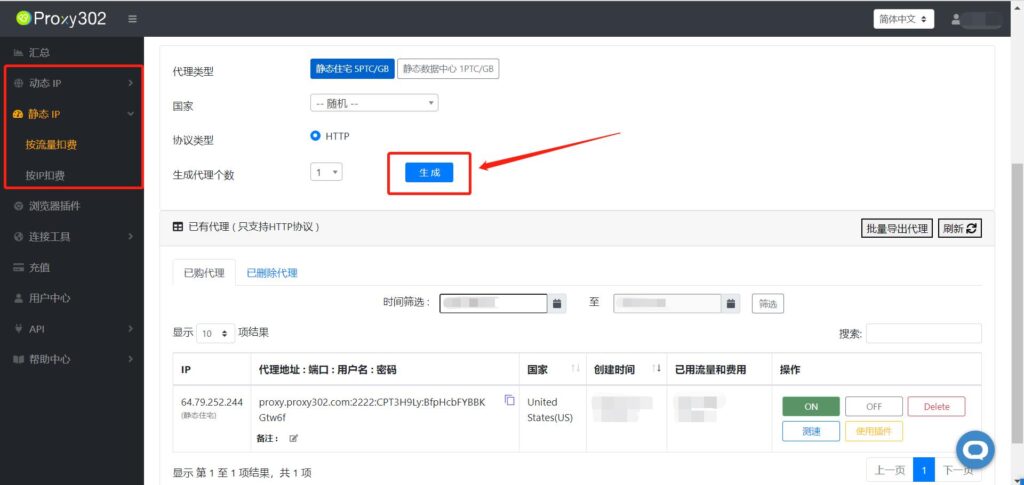The height and width of the screenshot is (485, 1024).
Task: Select 按IP扣费 submenu item
Action: (x=45, y=175)
